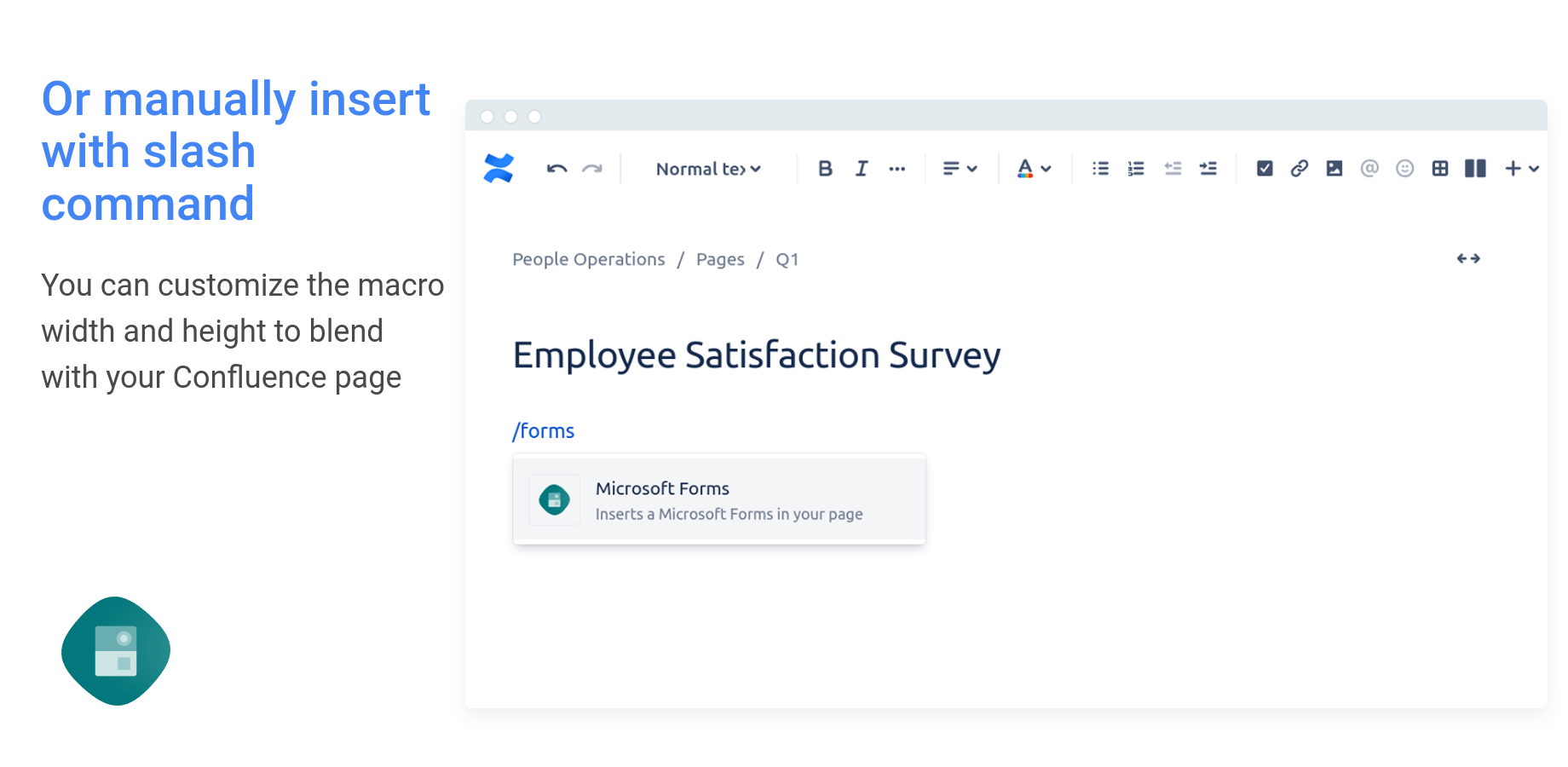Toggle page width with arrows icon
Screen dimensions: 1568x767
pos(1468,259)
